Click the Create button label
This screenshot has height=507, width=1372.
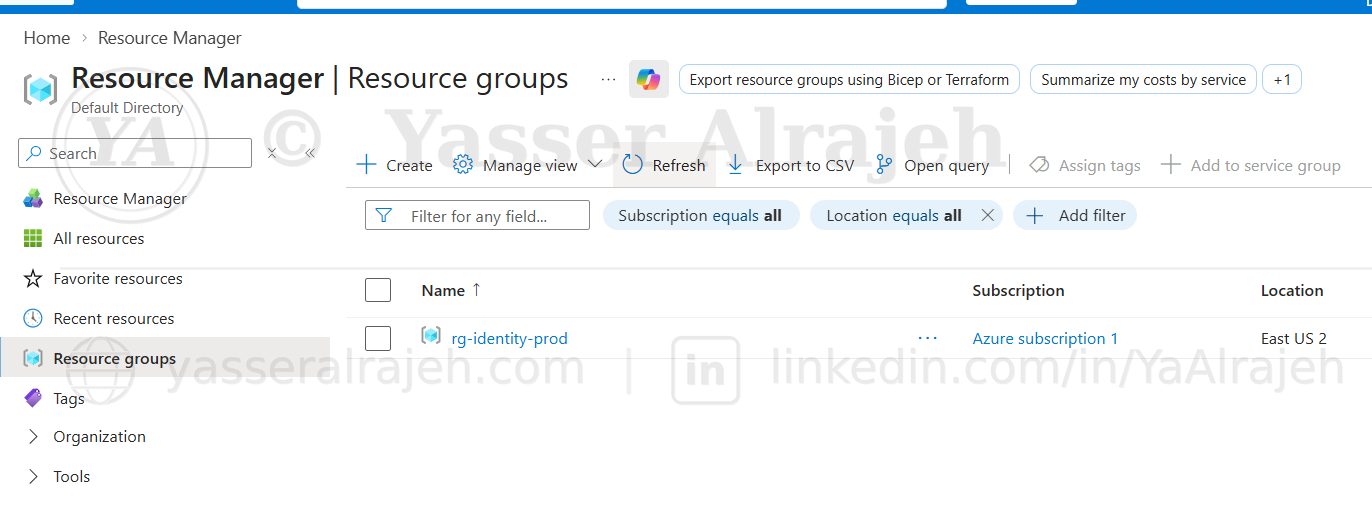pyautogui.click(x=409, y=166)
